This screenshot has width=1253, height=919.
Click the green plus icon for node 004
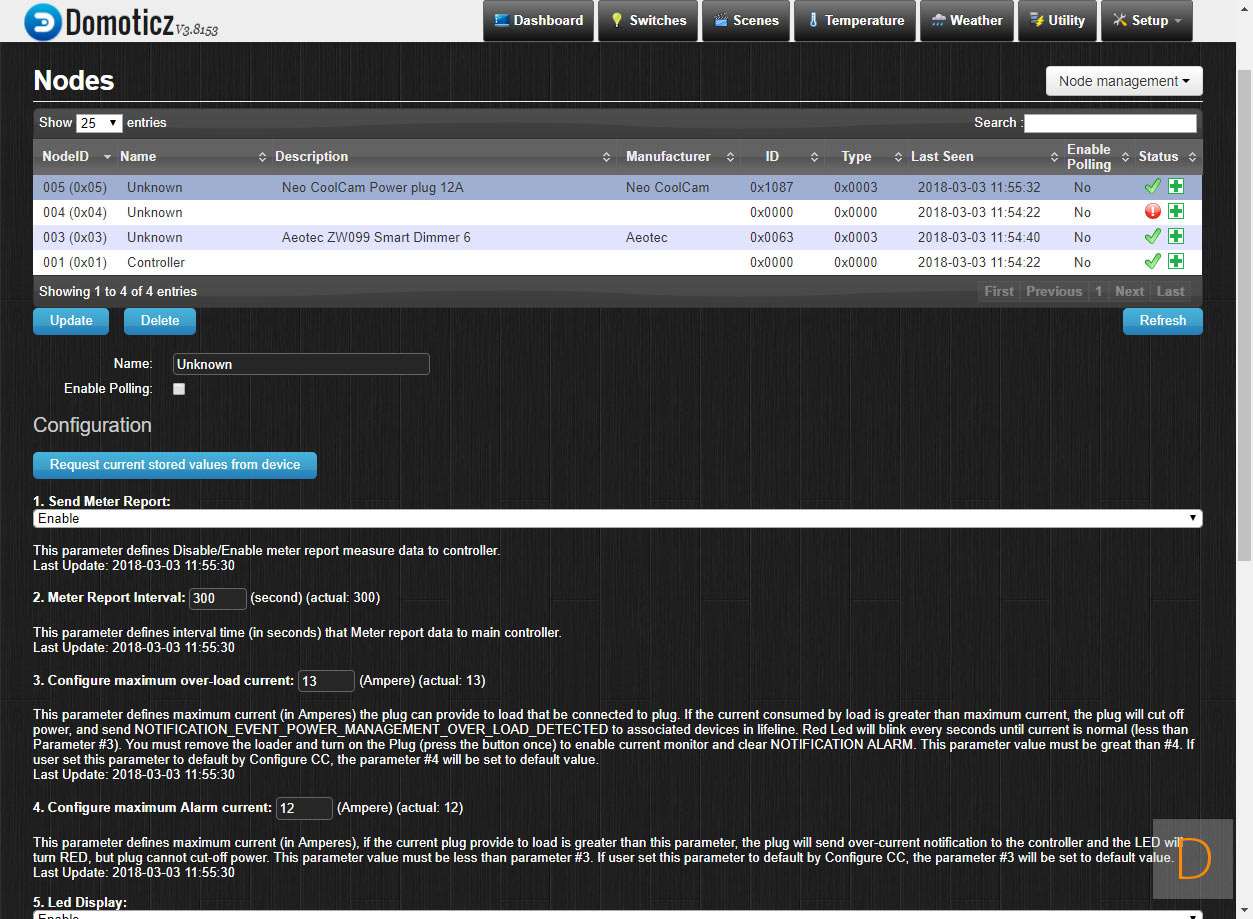(1176, 212)
